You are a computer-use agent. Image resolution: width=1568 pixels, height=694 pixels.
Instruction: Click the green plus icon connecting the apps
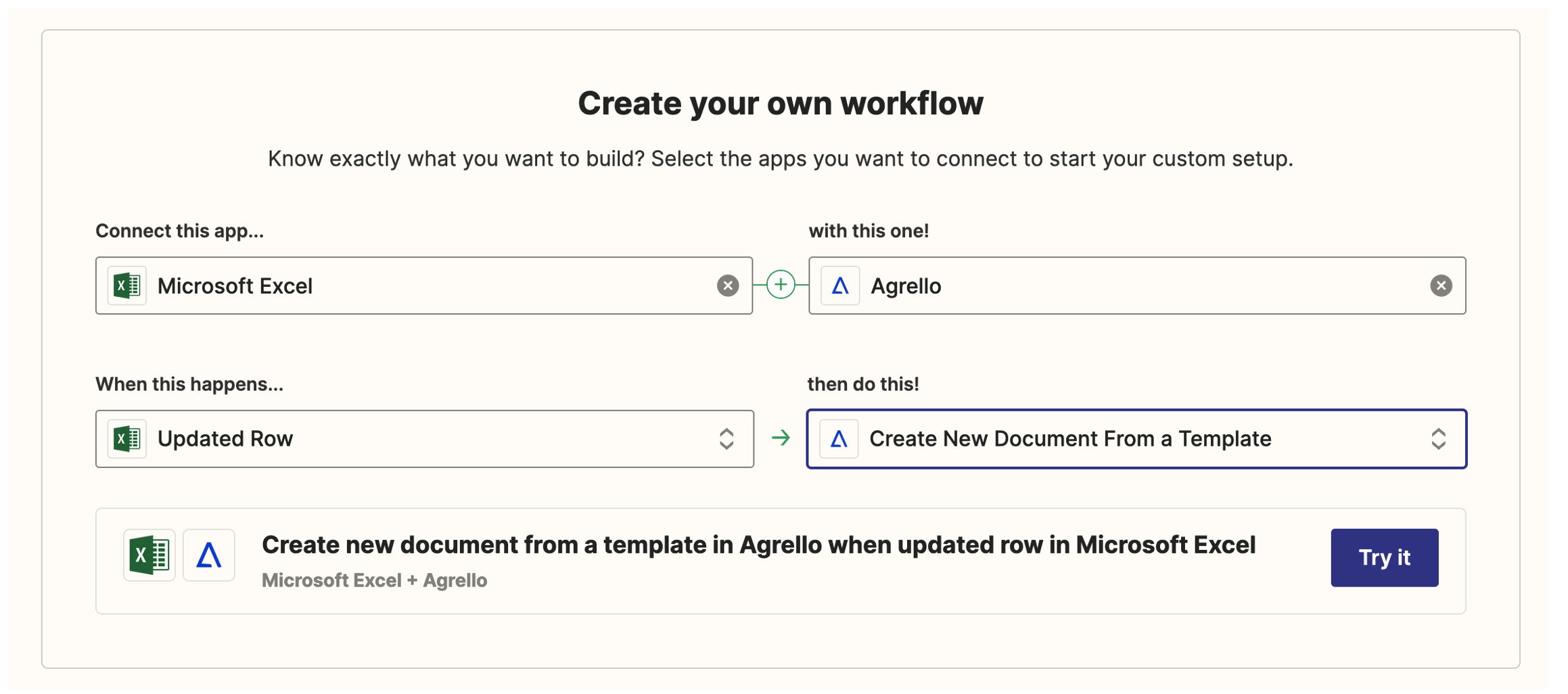[x=781, y=285]
